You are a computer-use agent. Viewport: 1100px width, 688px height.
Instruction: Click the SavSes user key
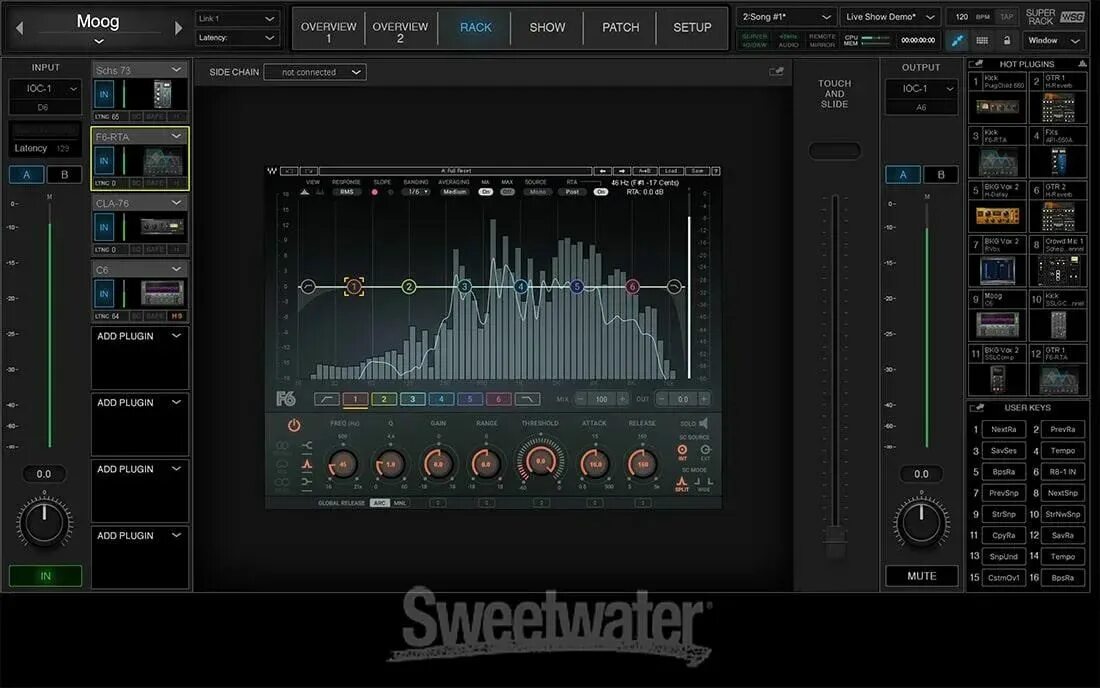pos(1003,450)
